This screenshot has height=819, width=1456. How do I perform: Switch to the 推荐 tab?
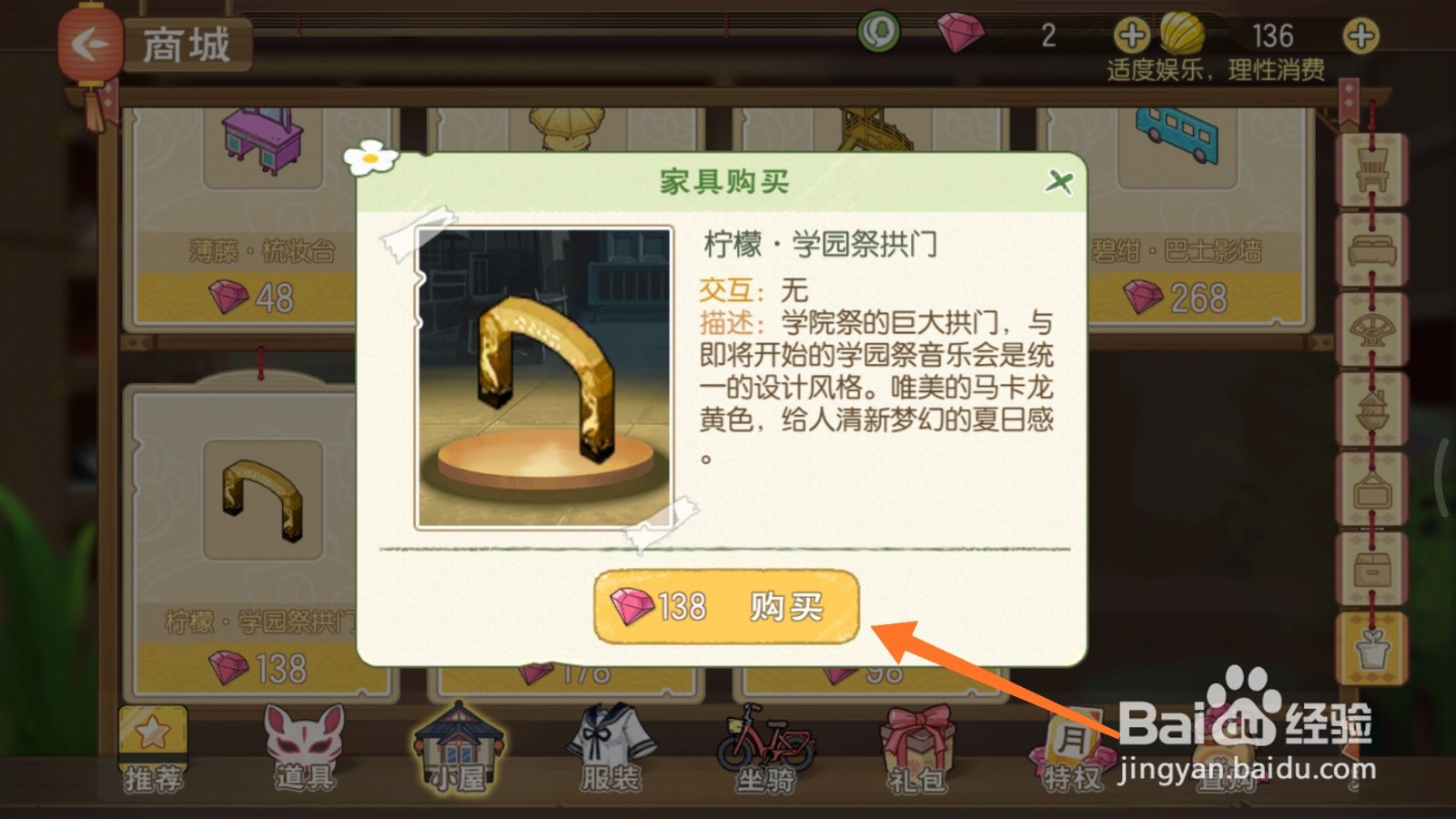coord(153,750)
